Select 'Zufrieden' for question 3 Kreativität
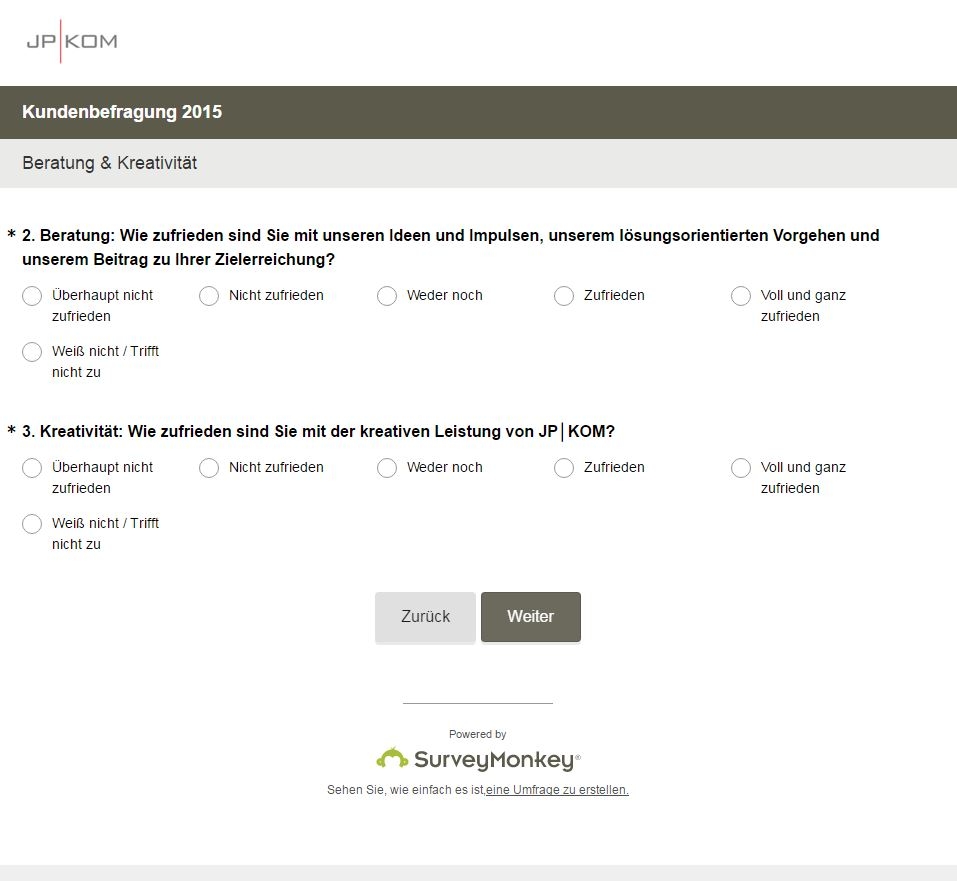 tap(564, 468)
